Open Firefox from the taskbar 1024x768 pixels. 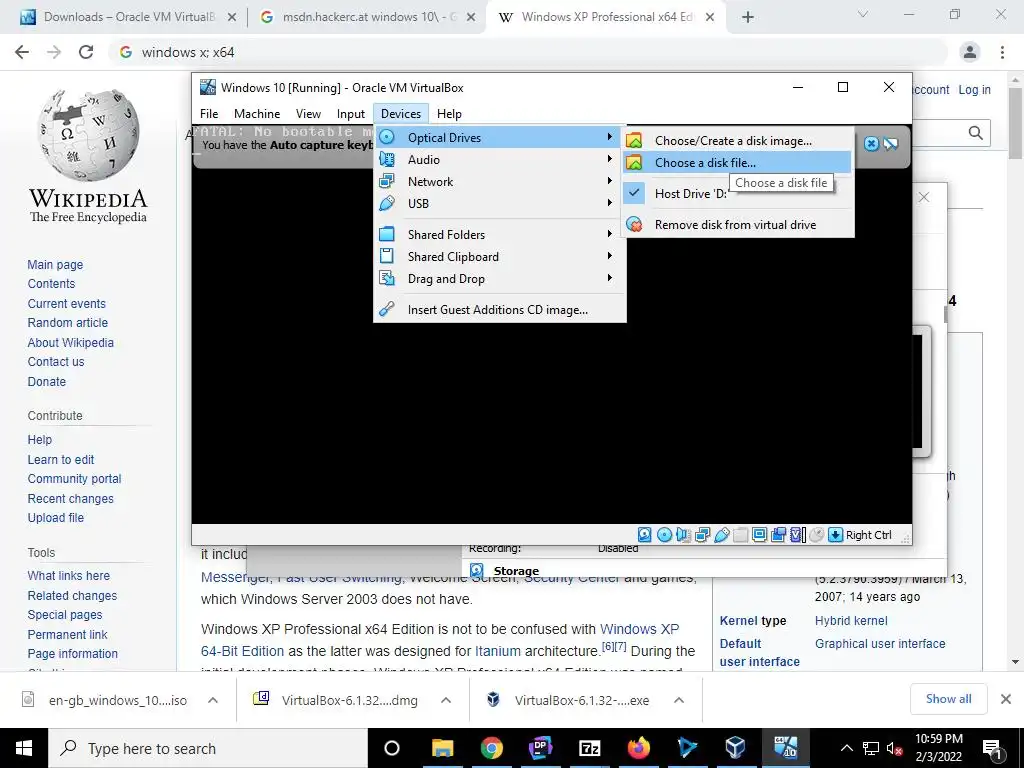(639, 748)
